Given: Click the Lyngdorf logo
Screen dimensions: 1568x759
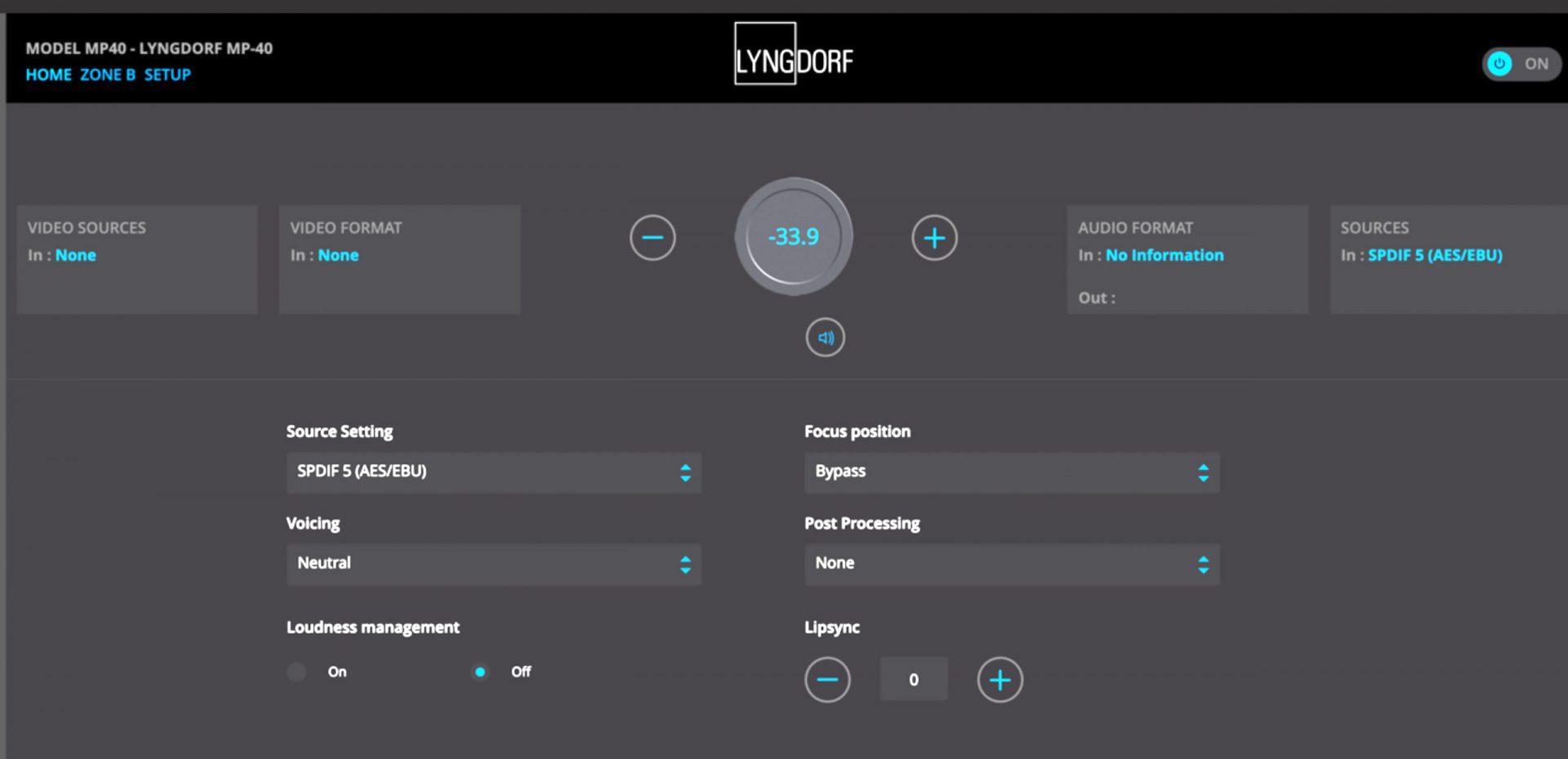Looking at the screenshot, I should click(794, 54).
